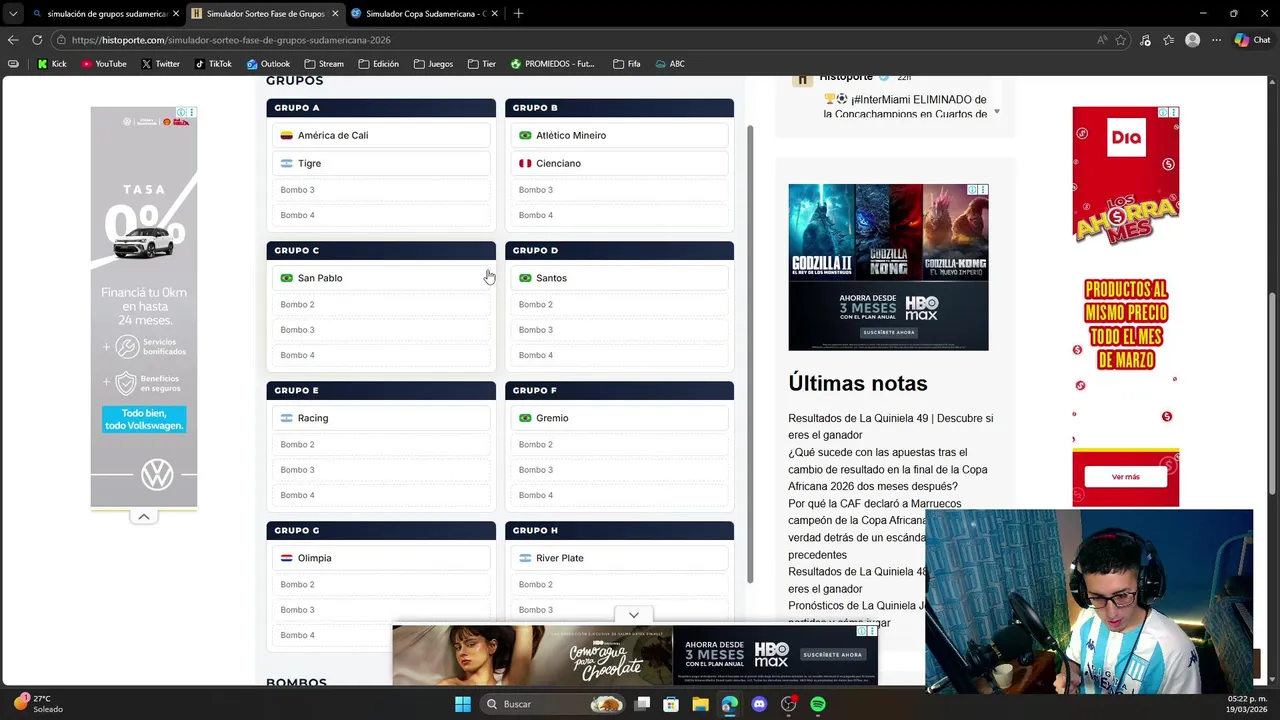Go back to the previous page
This screenshot has width=1280, height=720.
pyautogui.click(x=13, y=40)
